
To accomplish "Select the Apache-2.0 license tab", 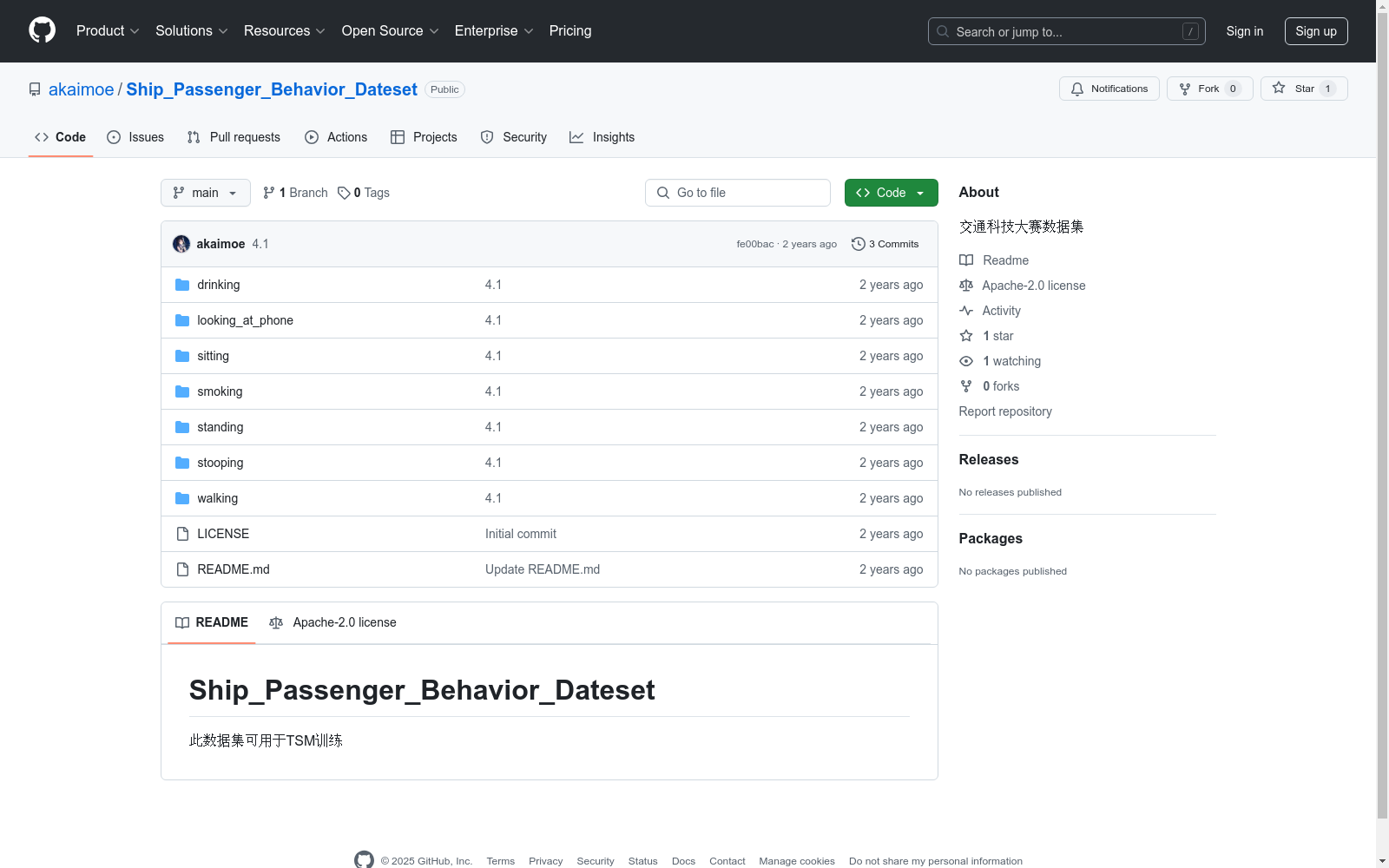I will coord(332,622).
